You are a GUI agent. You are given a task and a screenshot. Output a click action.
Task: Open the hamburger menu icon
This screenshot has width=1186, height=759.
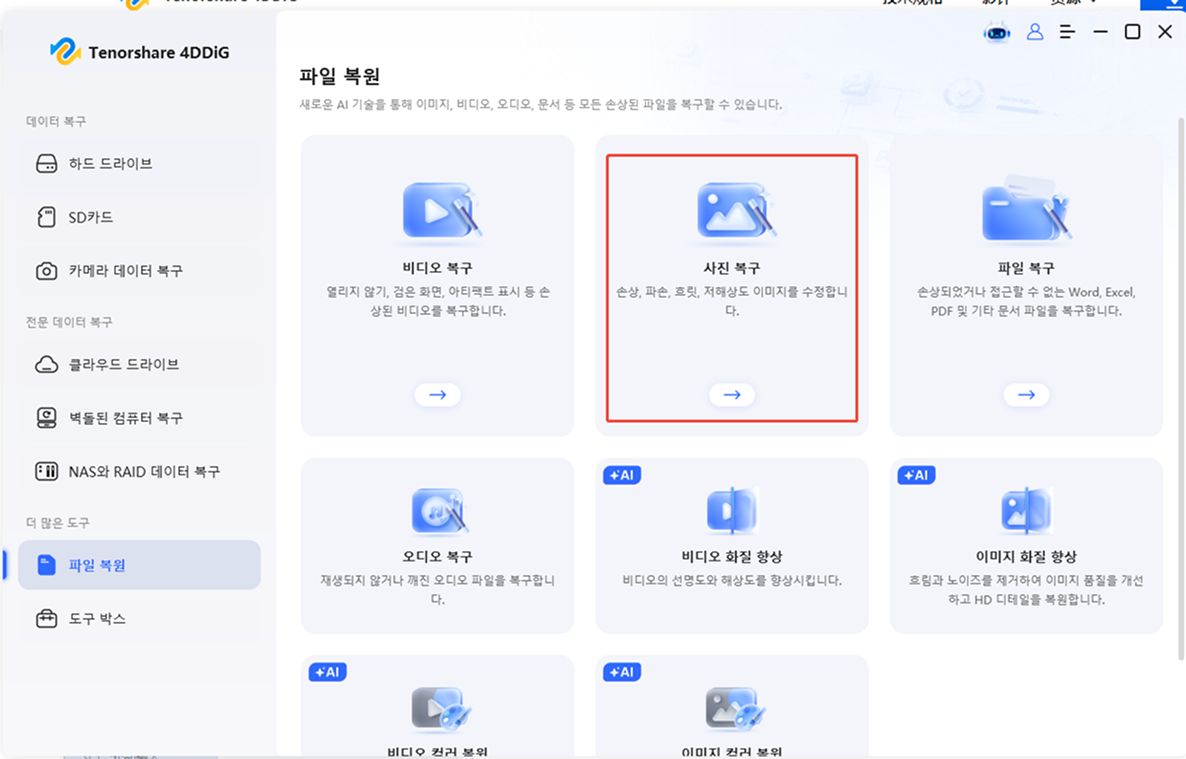point(1067,32)
